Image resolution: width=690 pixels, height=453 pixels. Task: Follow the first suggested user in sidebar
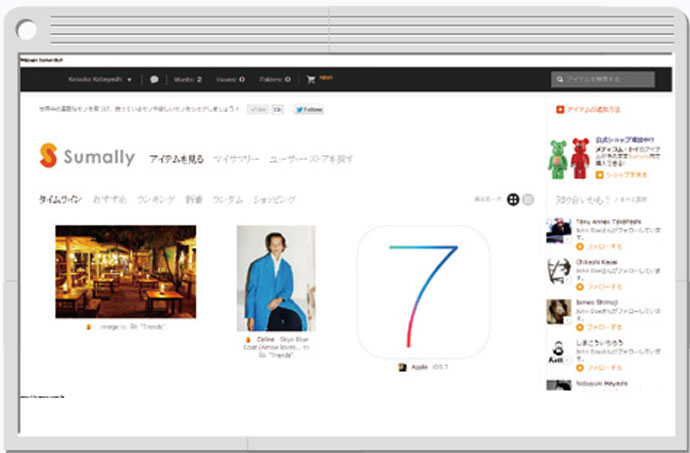tap(600, 247)
